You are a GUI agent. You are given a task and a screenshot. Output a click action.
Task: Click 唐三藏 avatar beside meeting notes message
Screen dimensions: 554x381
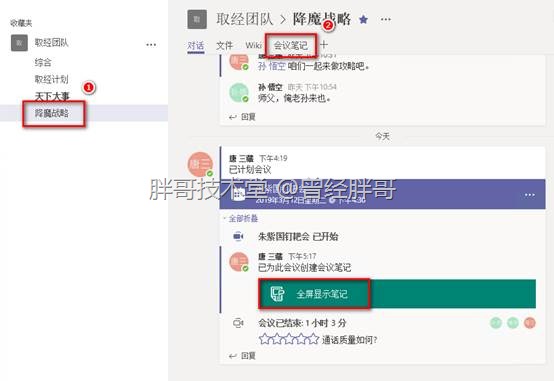click(x=239, y=262)
